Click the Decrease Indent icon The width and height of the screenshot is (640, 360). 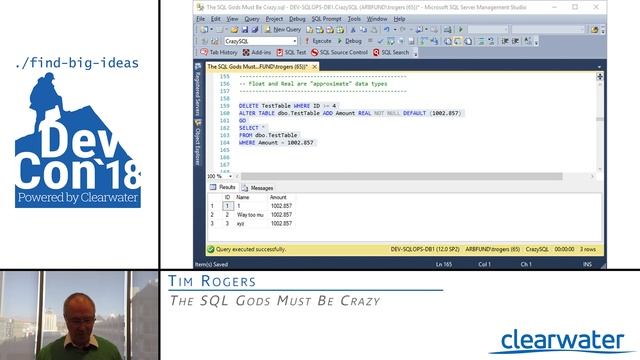505,41
